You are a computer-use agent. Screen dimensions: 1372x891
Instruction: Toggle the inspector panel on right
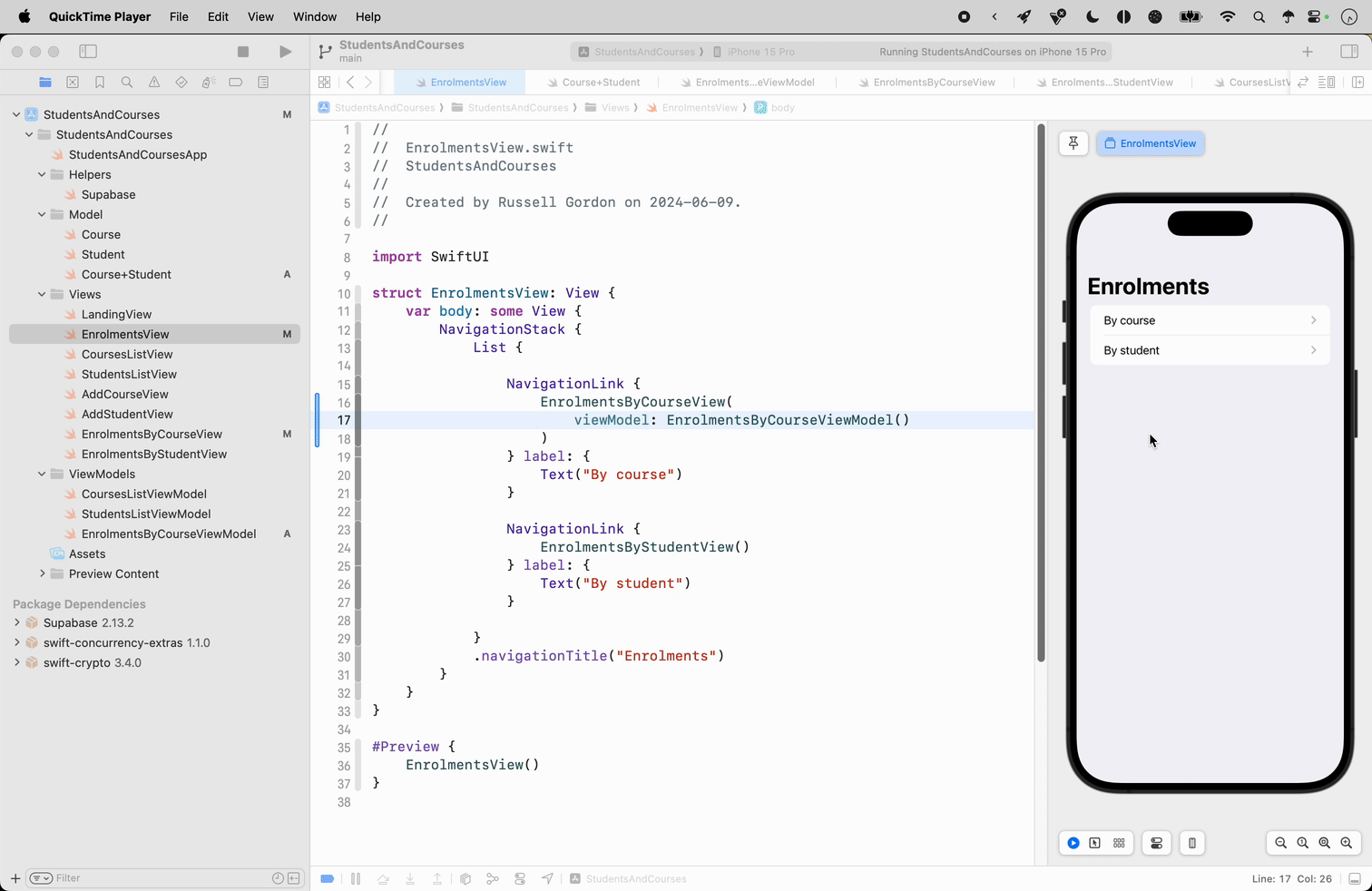tap(1349, 52)
